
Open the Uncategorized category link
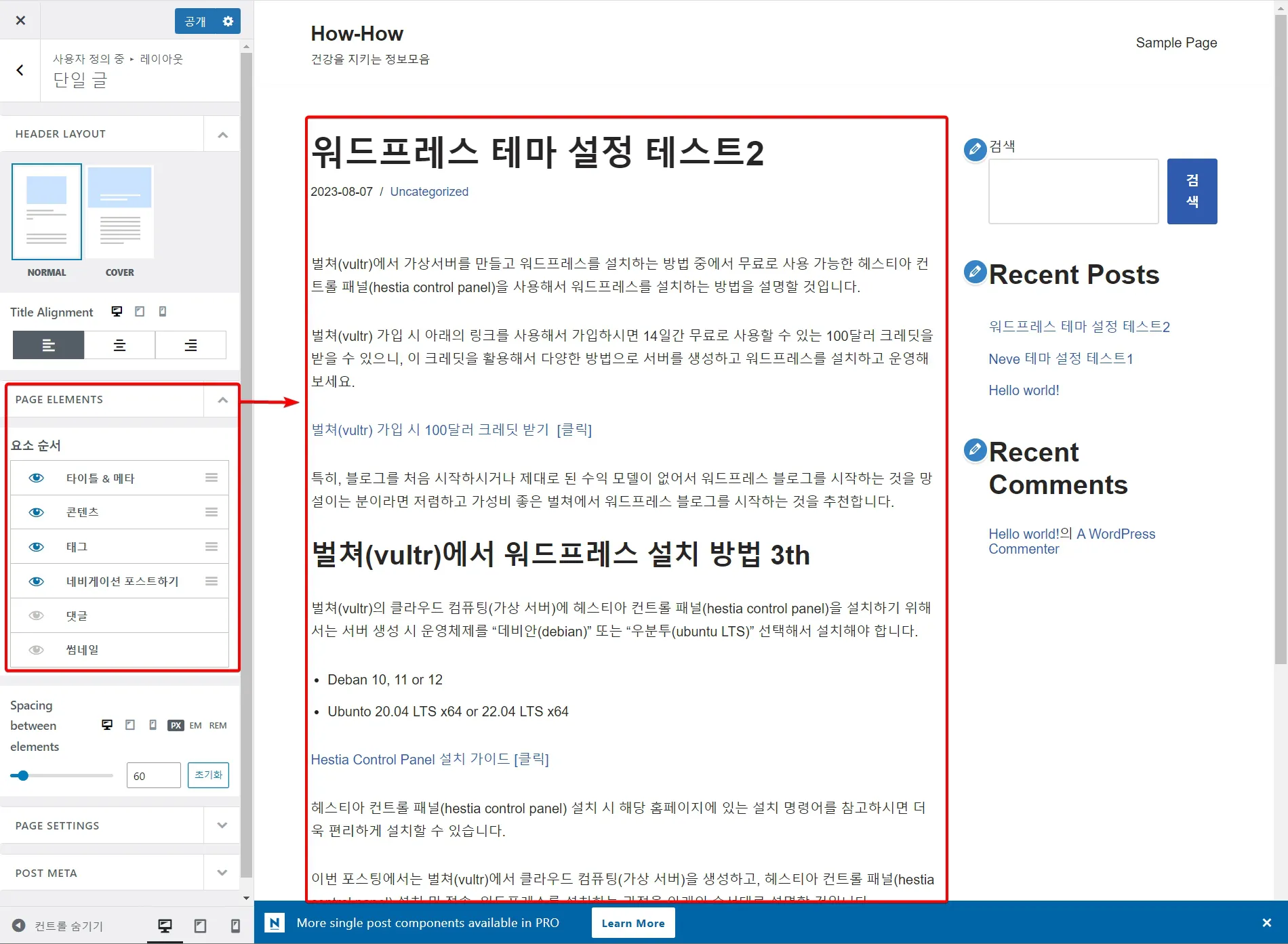click(429, 192)
